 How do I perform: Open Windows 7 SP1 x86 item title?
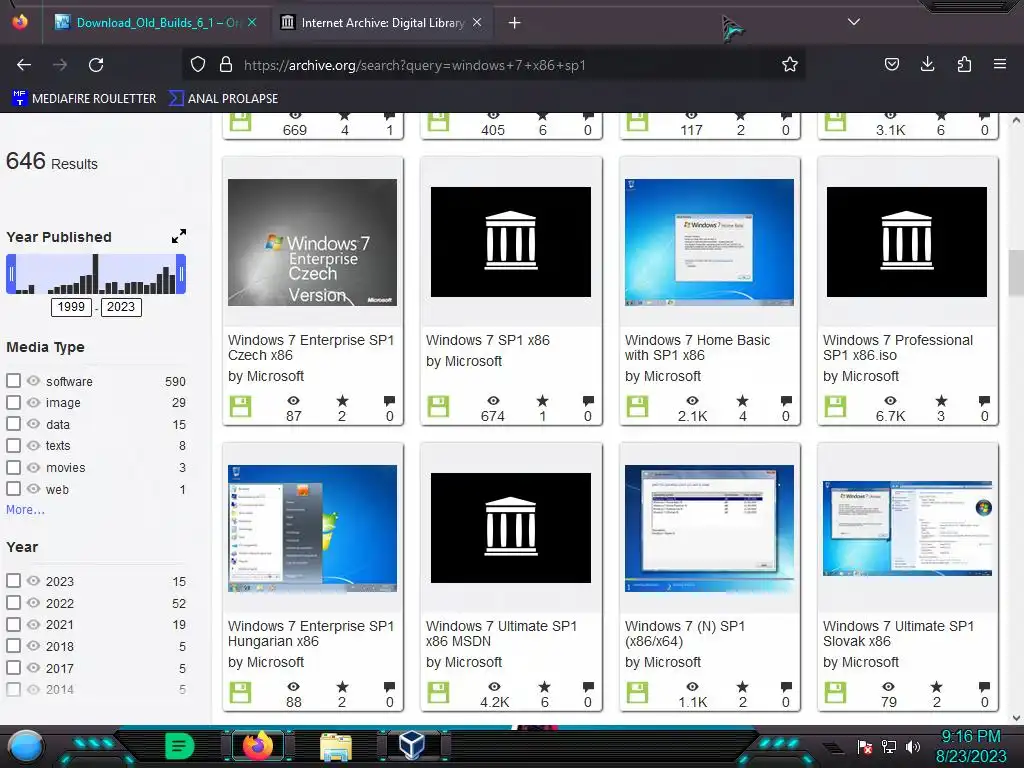[x=488, y=340]
